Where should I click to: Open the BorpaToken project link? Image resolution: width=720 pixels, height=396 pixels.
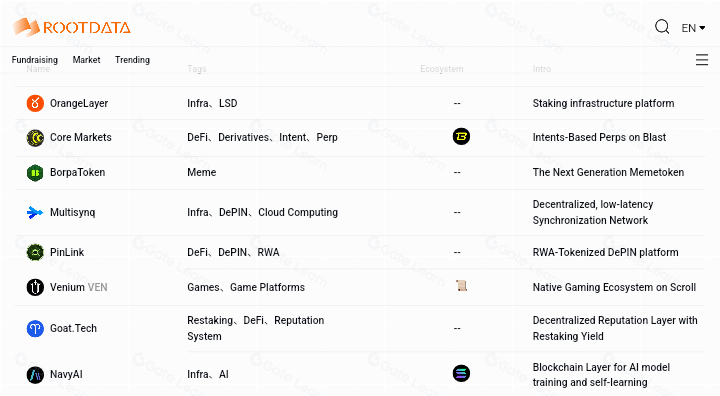(78, 172)
